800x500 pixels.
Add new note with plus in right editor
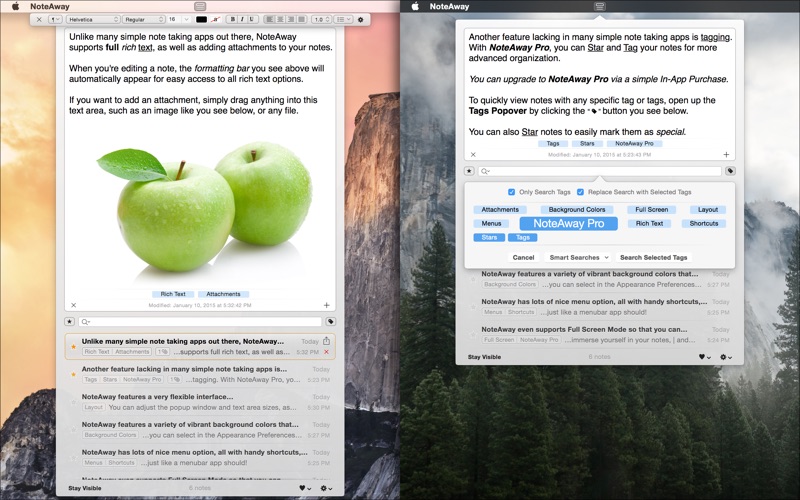pos(726,155)
